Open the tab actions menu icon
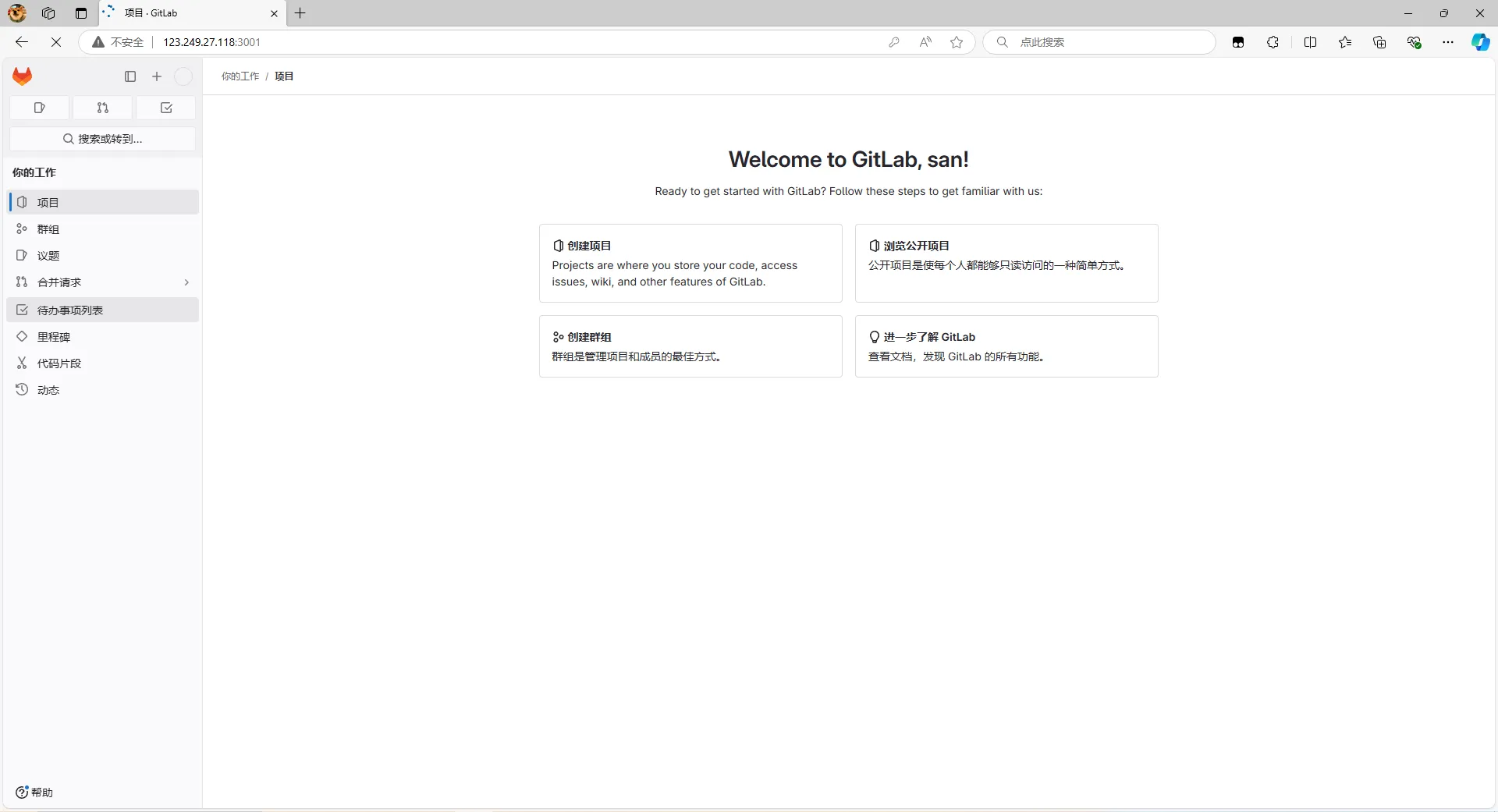1498x812 pixels. 81,13
